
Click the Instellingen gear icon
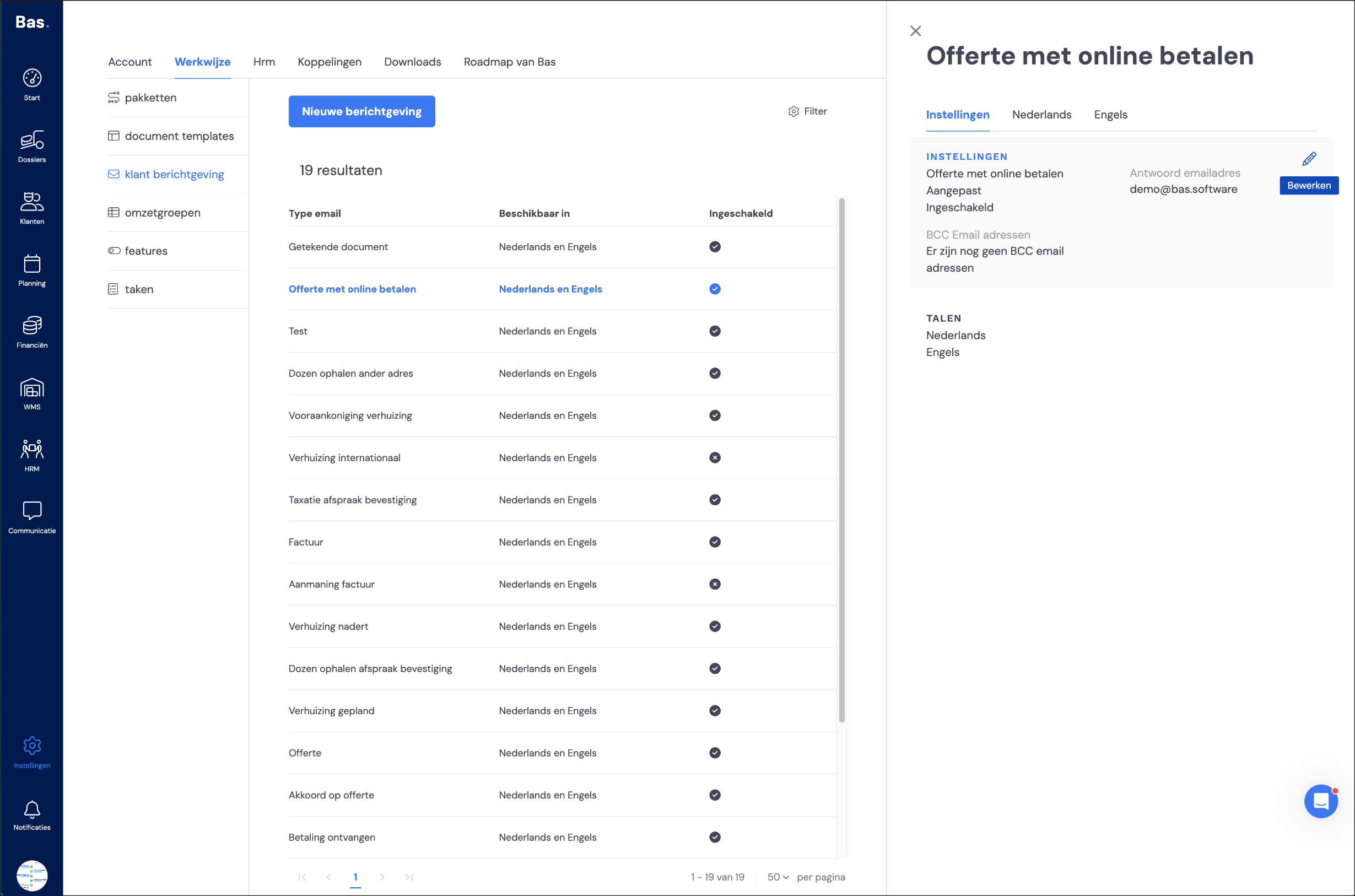[x=32, y=746]
